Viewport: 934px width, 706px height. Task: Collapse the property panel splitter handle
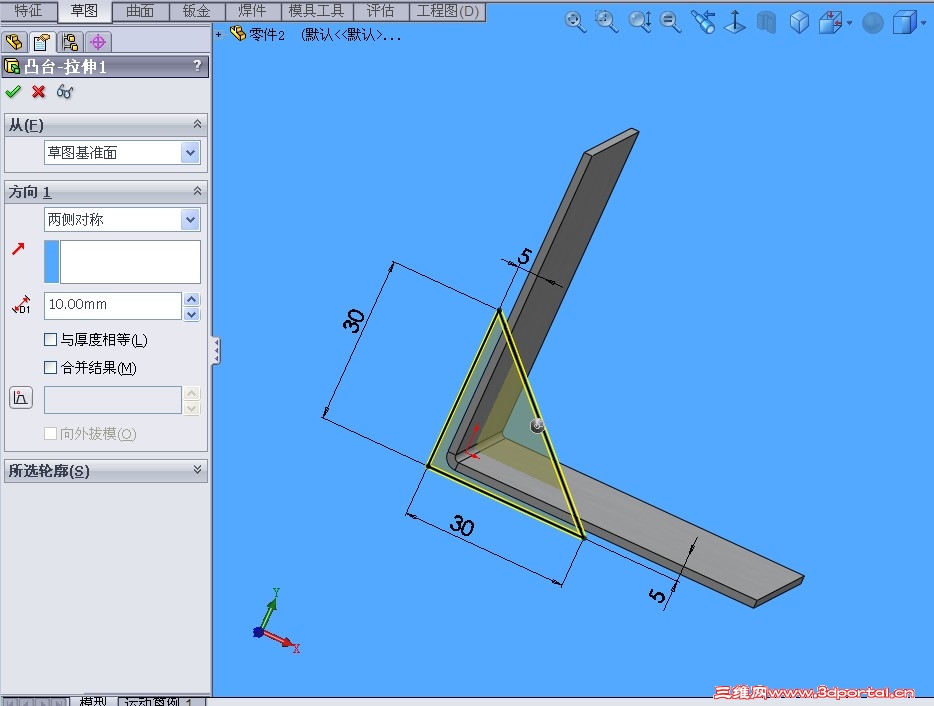coord(216,350)
